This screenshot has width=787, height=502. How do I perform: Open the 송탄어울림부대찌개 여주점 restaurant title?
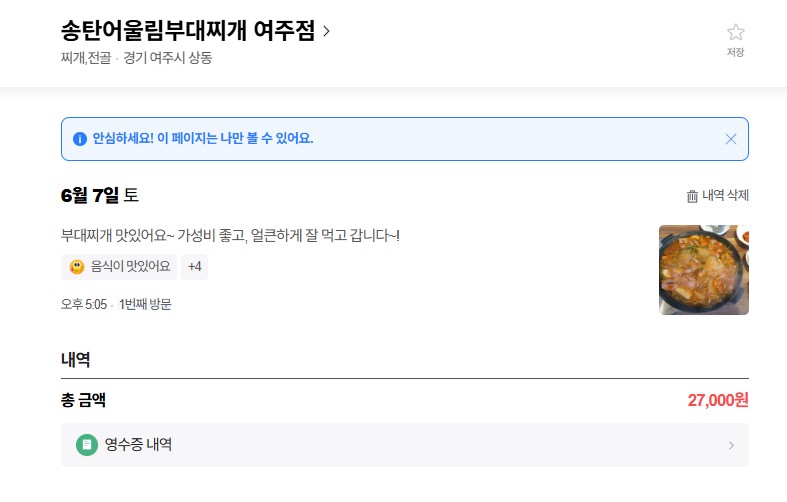(x=188, y=31)
